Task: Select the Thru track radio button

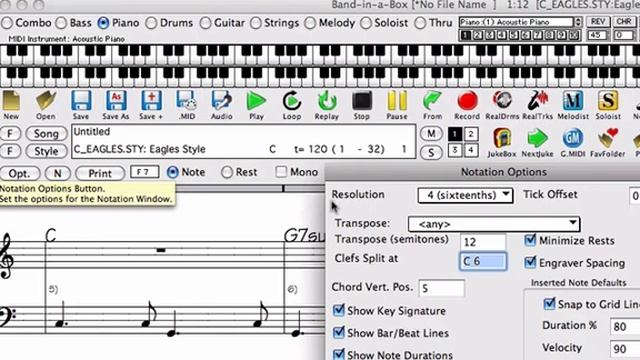Action: click(420, 23)
